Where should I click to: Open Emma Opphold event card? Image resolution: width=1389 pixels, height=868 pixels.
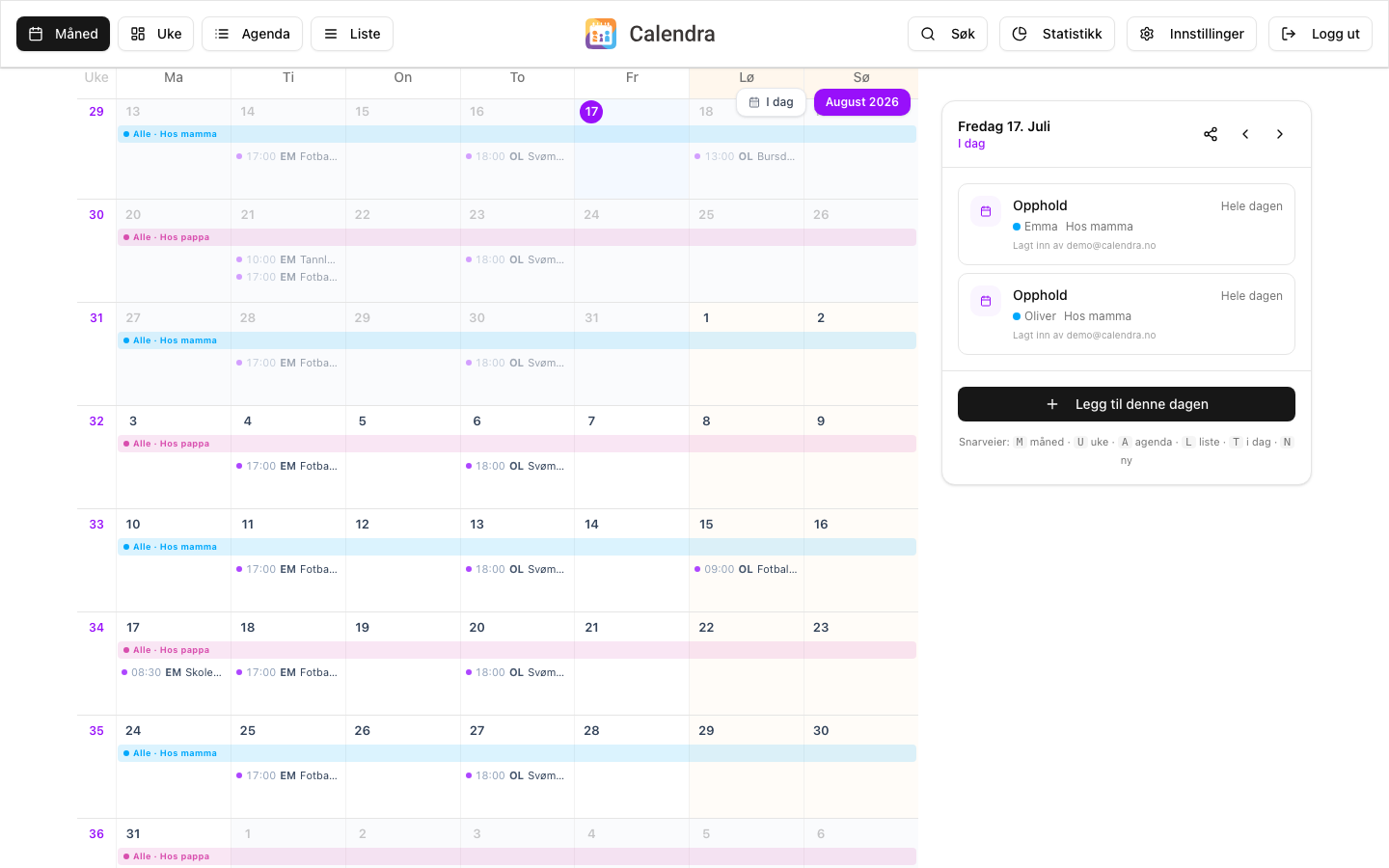coord(1127,224)
